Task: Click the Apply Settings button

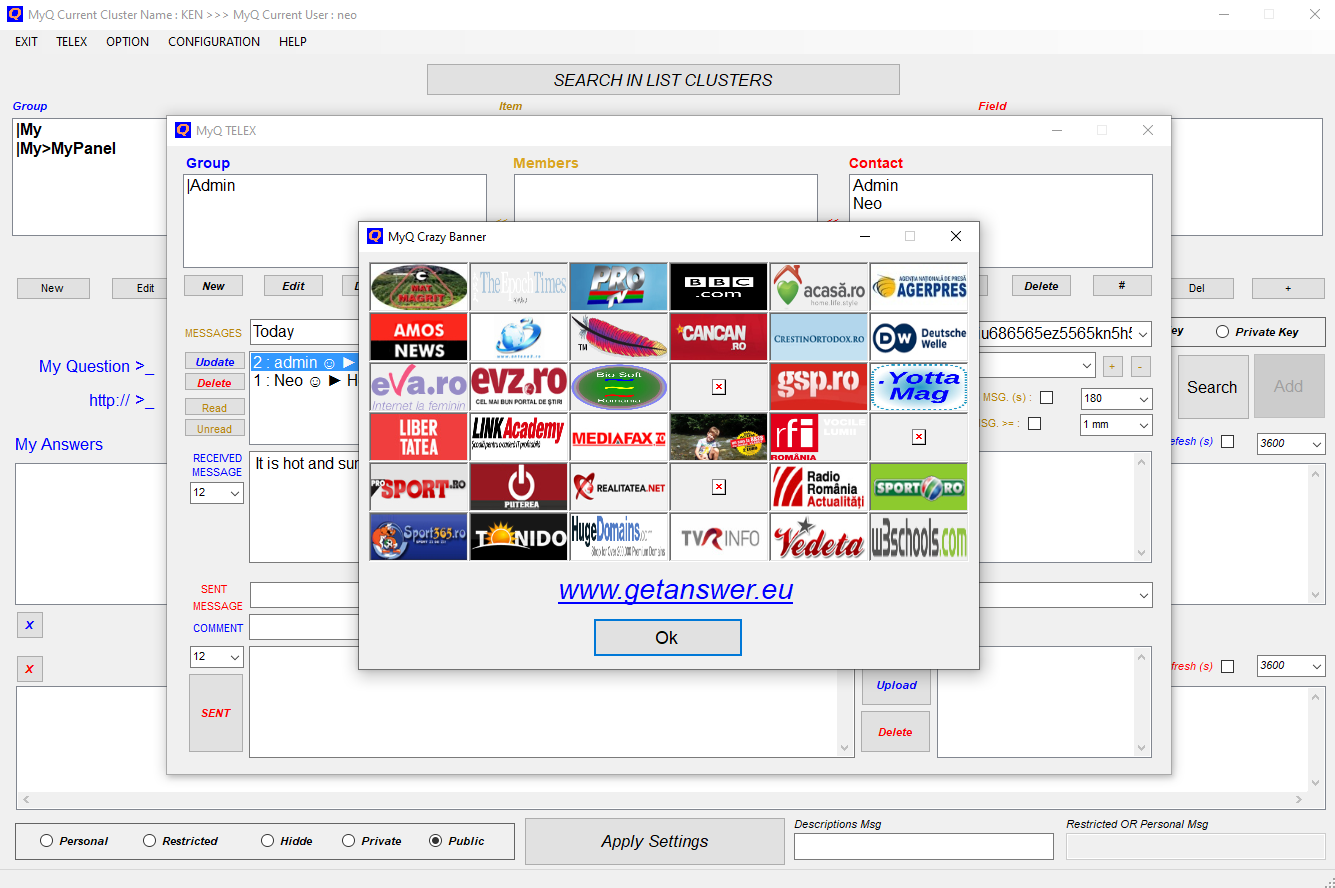Action: 655,842
